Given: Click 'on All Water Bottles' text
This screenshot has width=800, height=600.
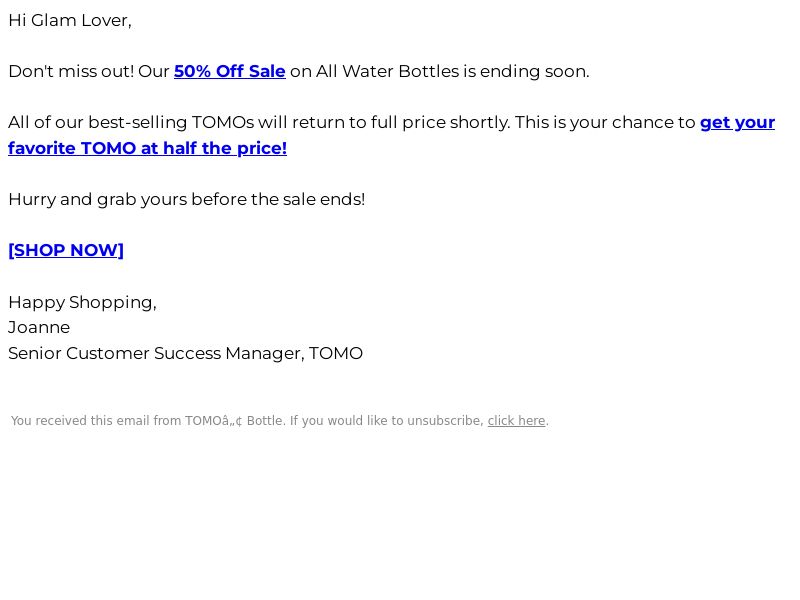Looking at the screenshot, I should tap(375, 71).
